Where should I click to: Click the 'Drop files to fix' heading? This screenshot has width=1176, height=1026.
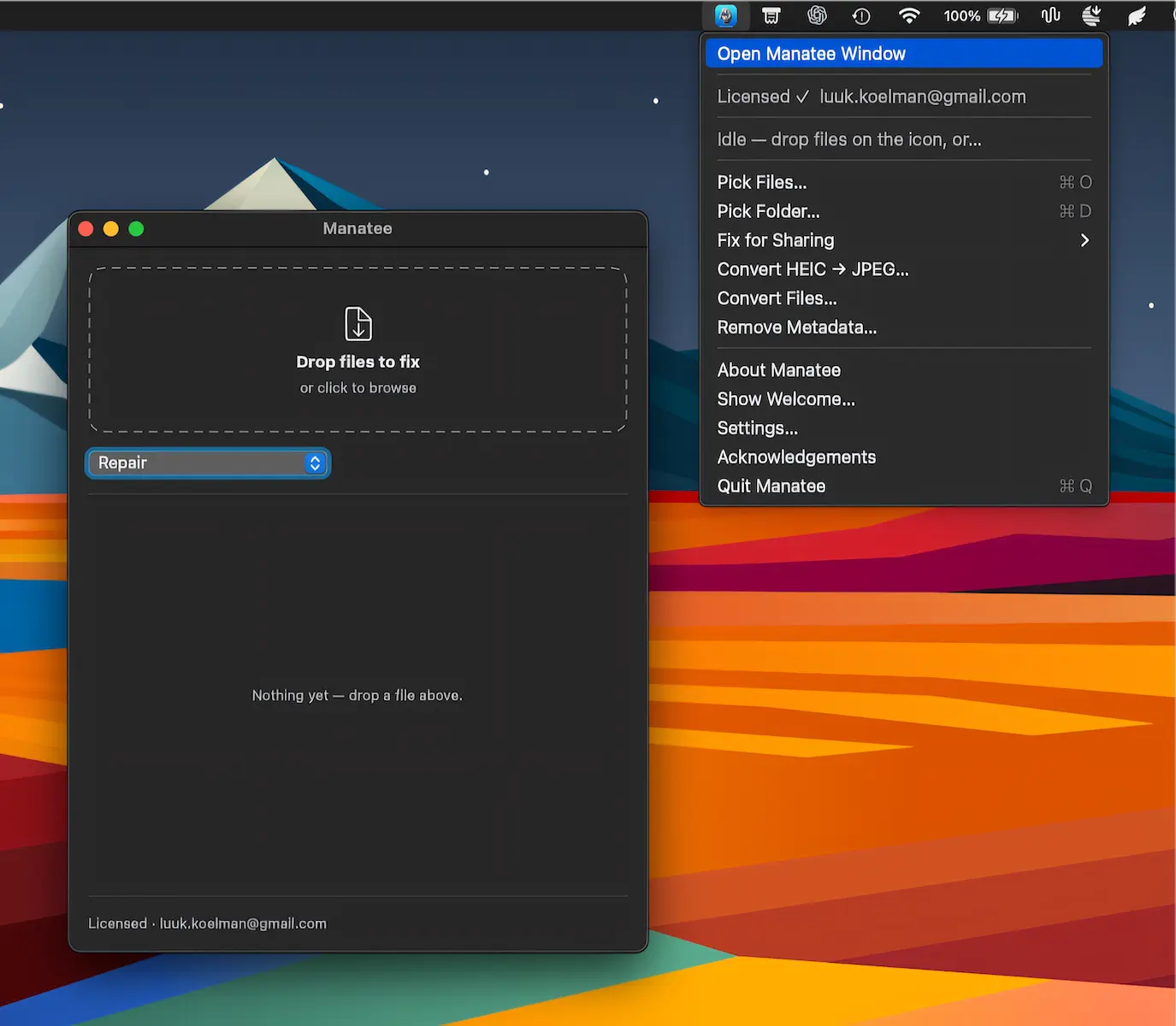(x=358, y=362)
